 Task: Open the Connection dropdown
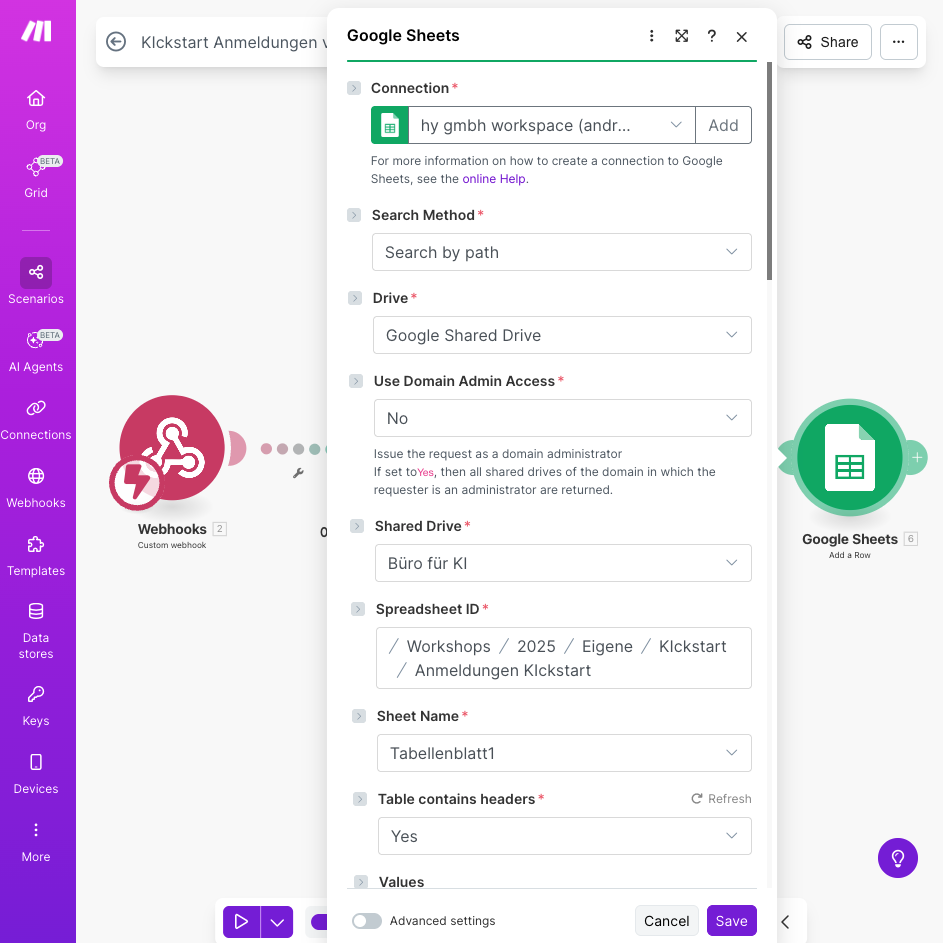tap(551, 125)
